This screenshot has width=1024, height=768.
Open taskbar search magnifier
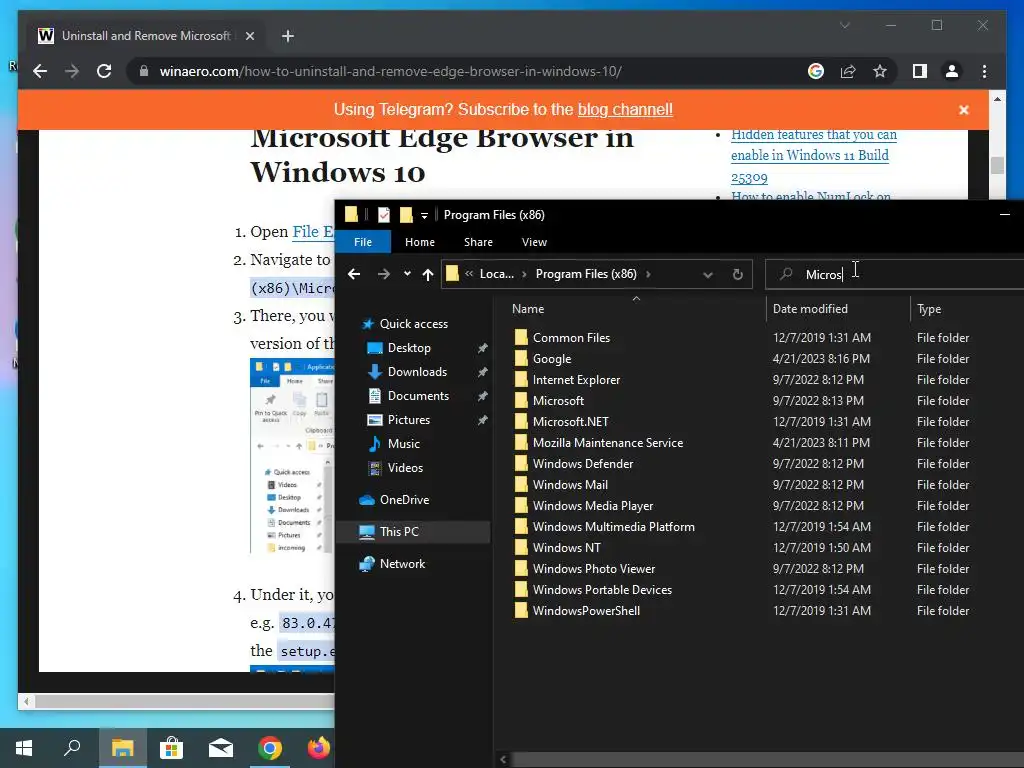tap(72, 748)
